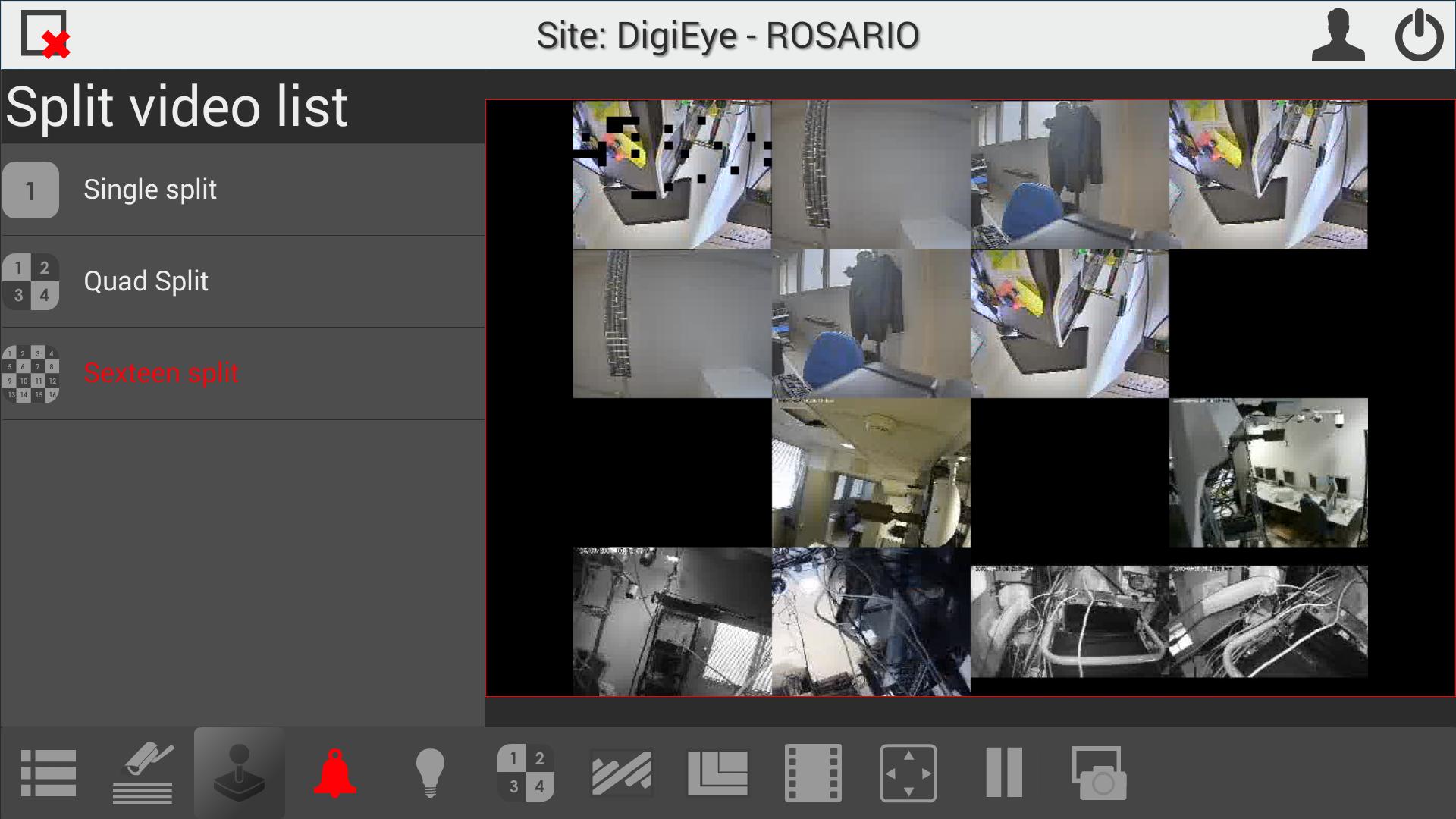Select the pixelated camera feed in first cell
Screen dimensions: 1456x819
672,174
